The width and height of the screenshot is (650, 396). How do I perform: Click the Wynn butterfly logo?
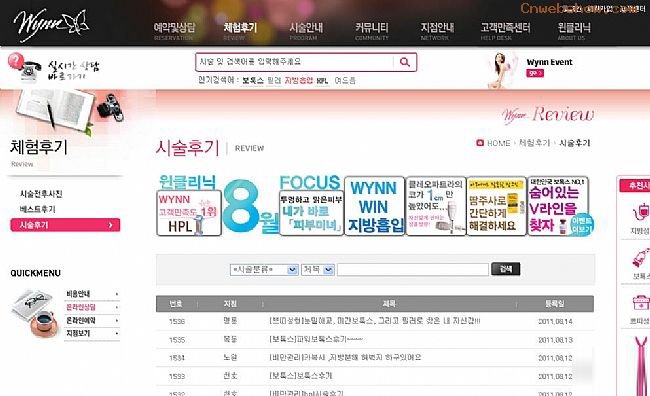(51, 24)
